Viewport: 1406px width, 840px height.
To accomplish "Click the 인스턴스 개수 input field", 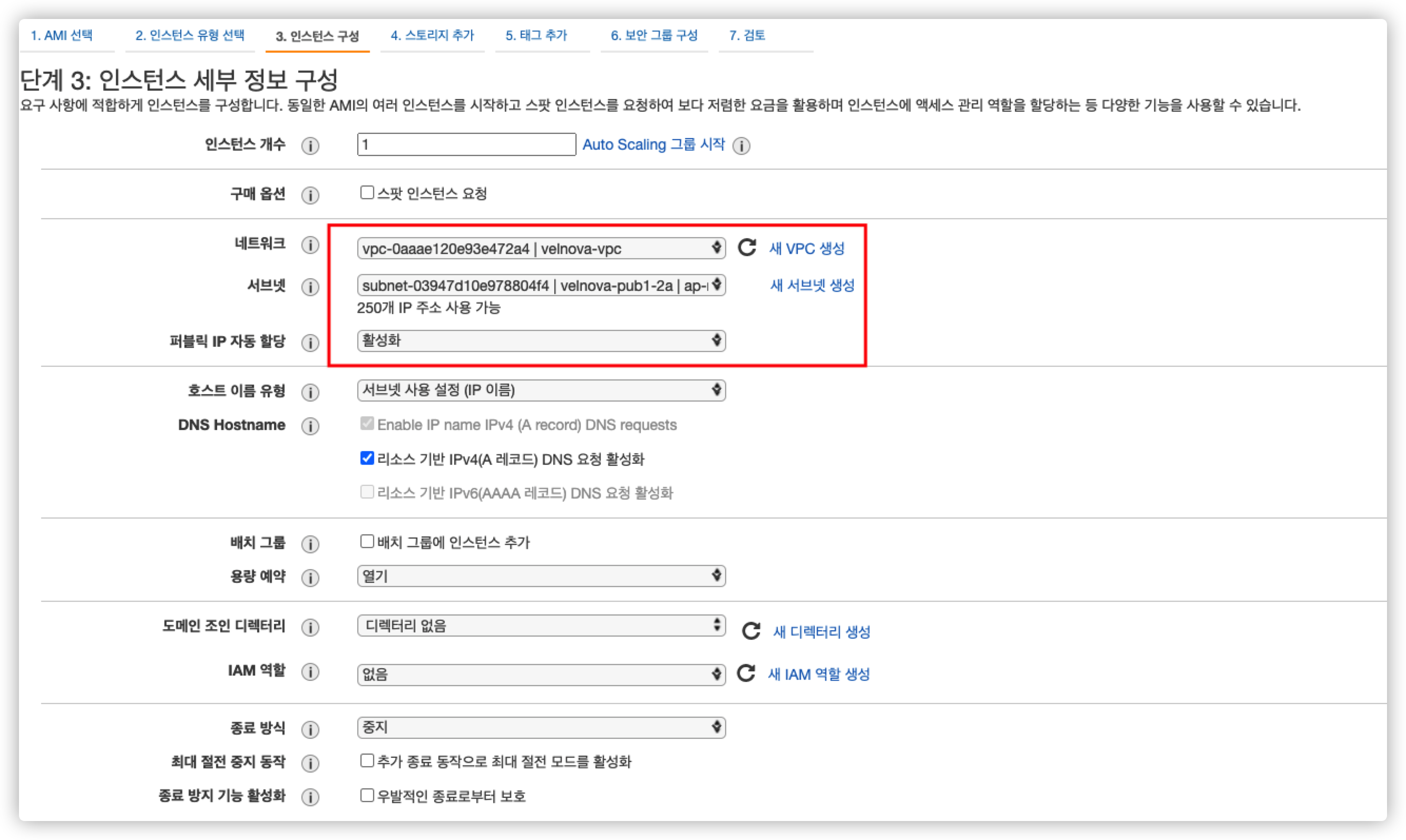I will coord(466,145).
